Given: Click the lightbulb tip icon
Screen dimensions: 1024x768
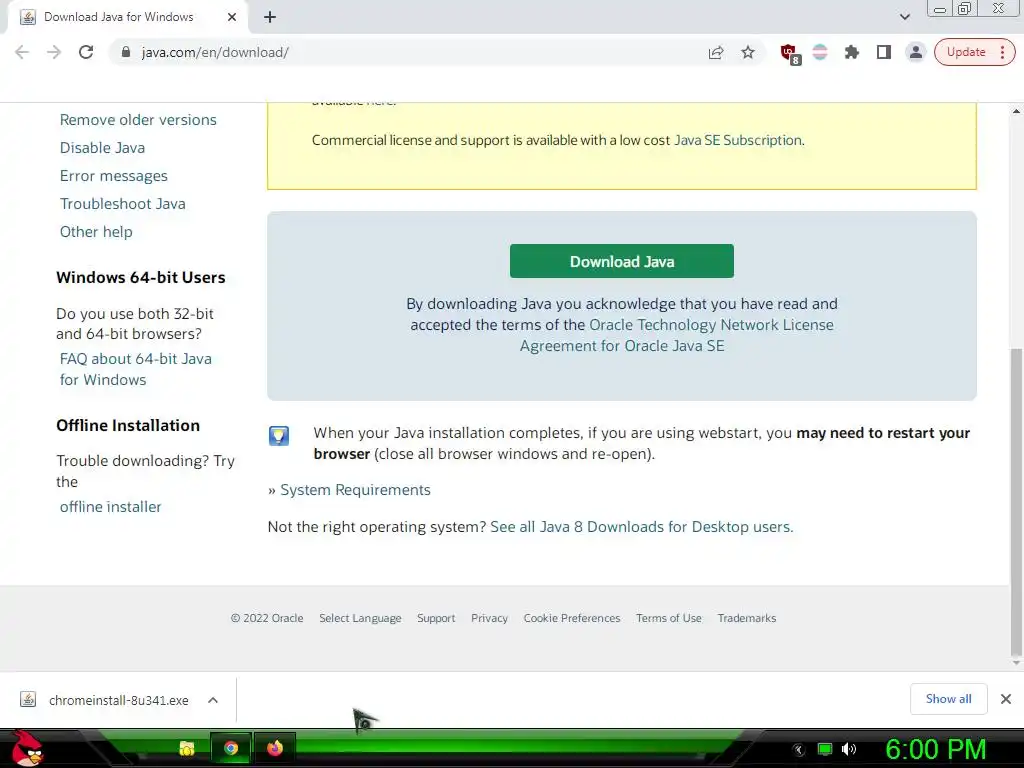Looking at the screenshot, I should coord(279,436).
